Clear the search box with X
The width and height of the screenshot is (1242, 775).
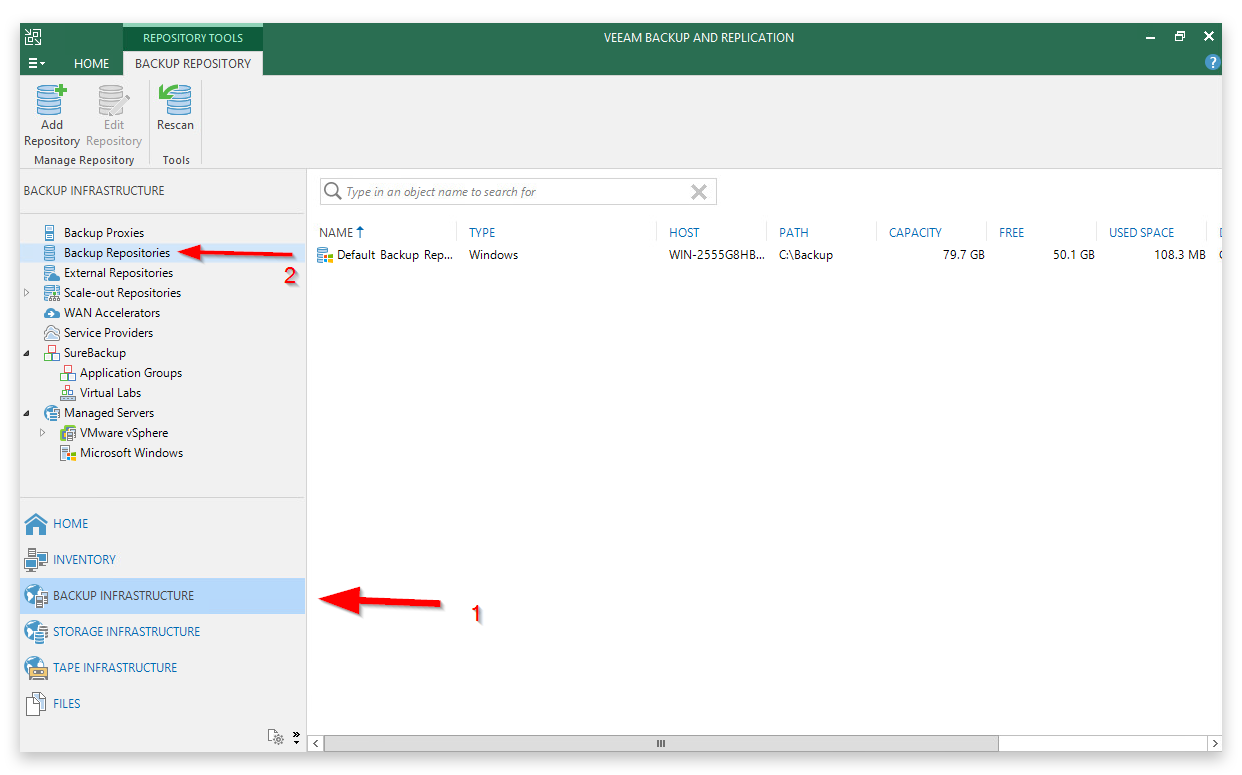(x=699, y=192)
